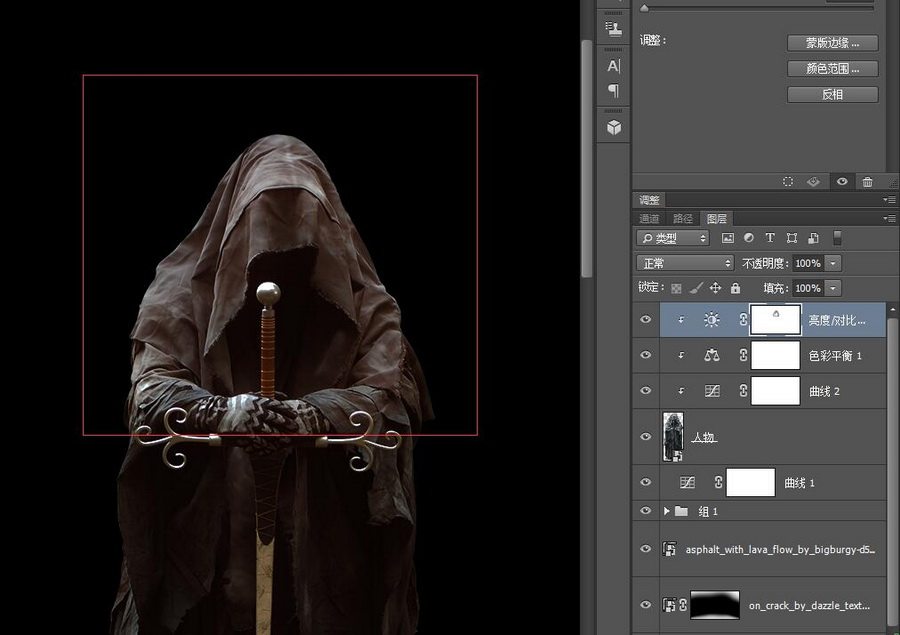
Task: Select the 曲线 1 layer mask thumbnail
Action: [750, 482]
